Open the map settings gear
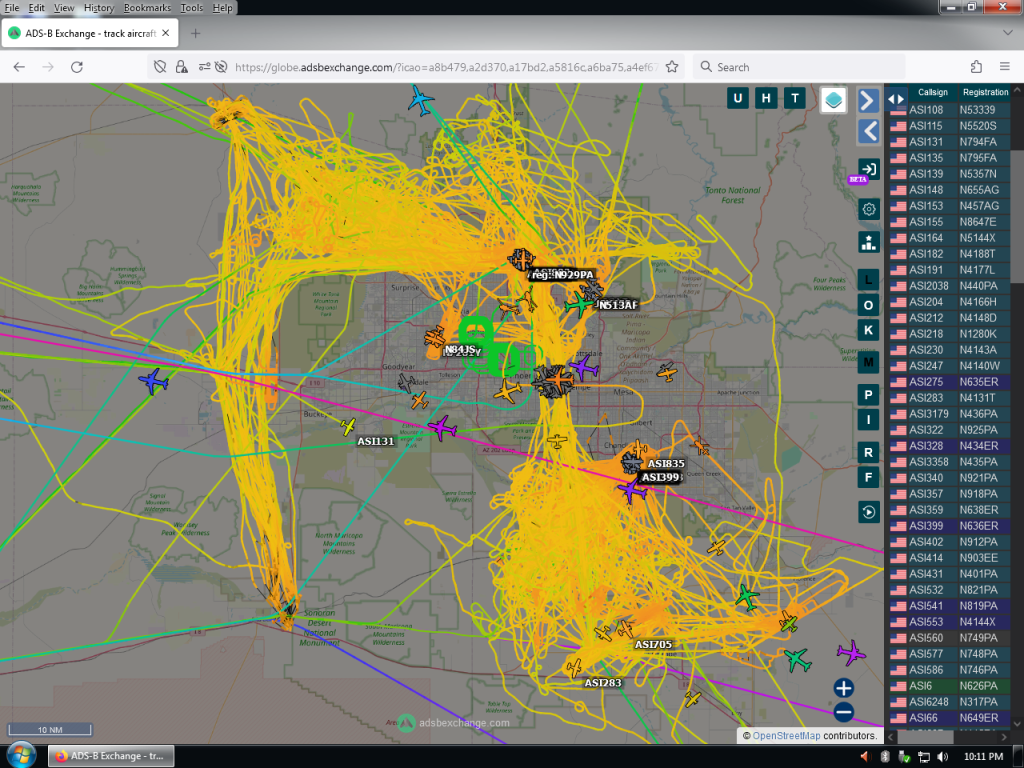Image resolution: width=1024 pixels, height=768 pixels. (x=869, y=209)
